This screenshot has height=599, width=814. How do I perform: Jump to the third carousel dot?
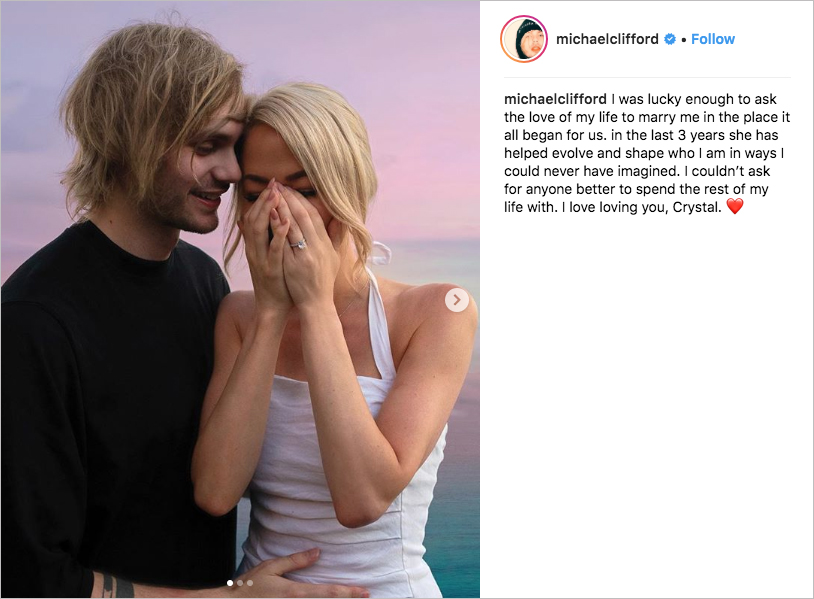point(250,583)
